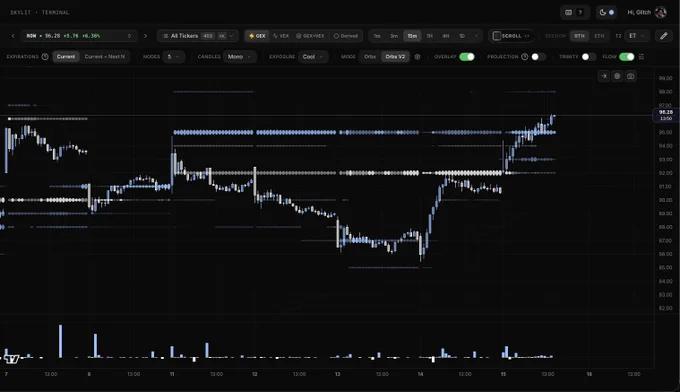This screenshot has width=680, height=392.
Task: Select the 1H timeframe
Action: tap(429, 36)
